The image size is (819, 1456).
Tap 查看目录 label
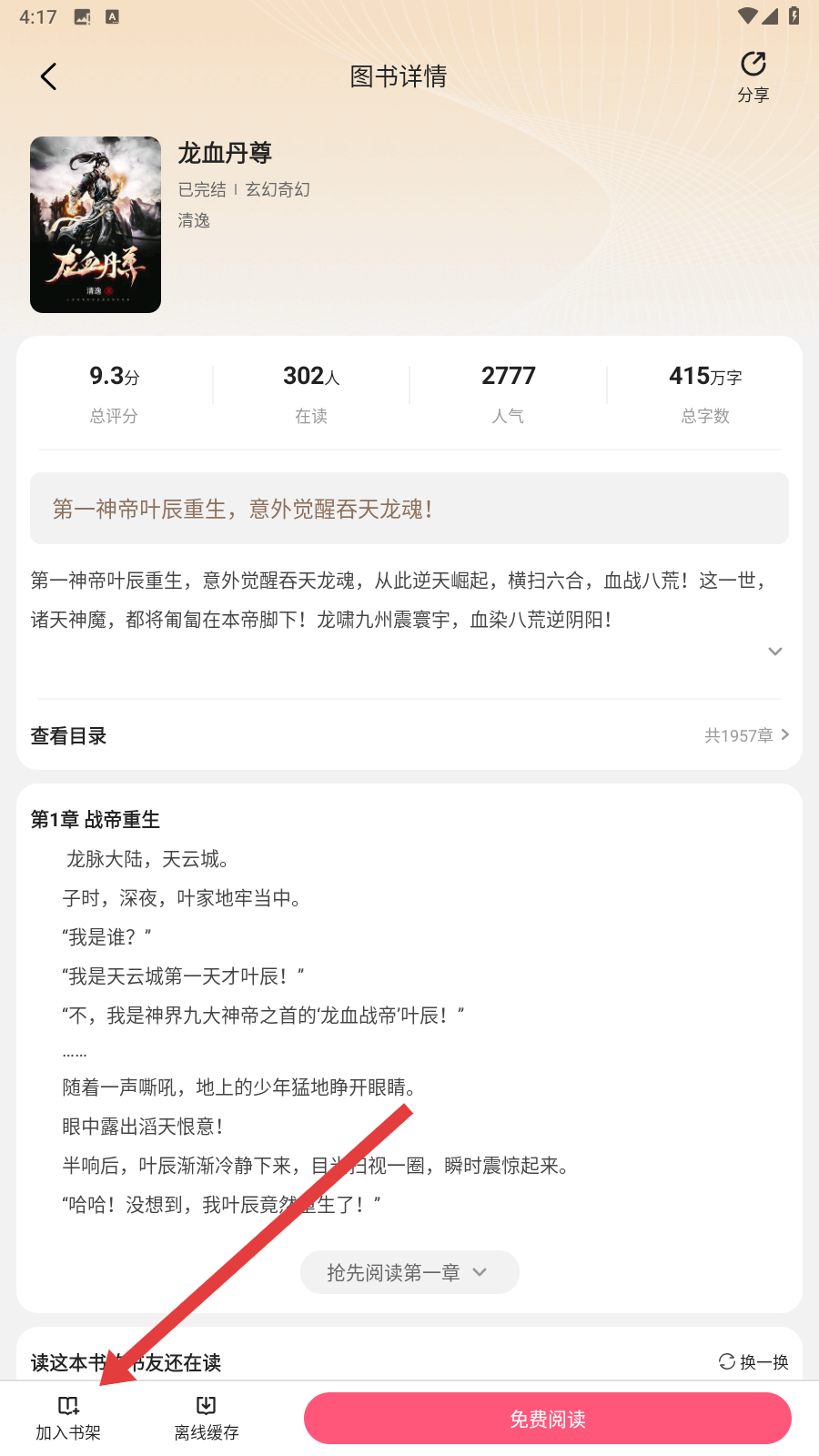[x=69, y=736]
